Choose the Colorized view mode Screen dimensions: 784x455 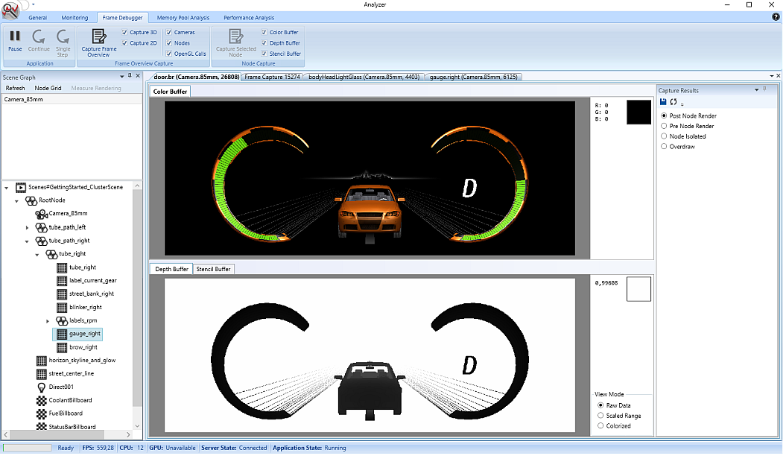(x=600, y=426)
